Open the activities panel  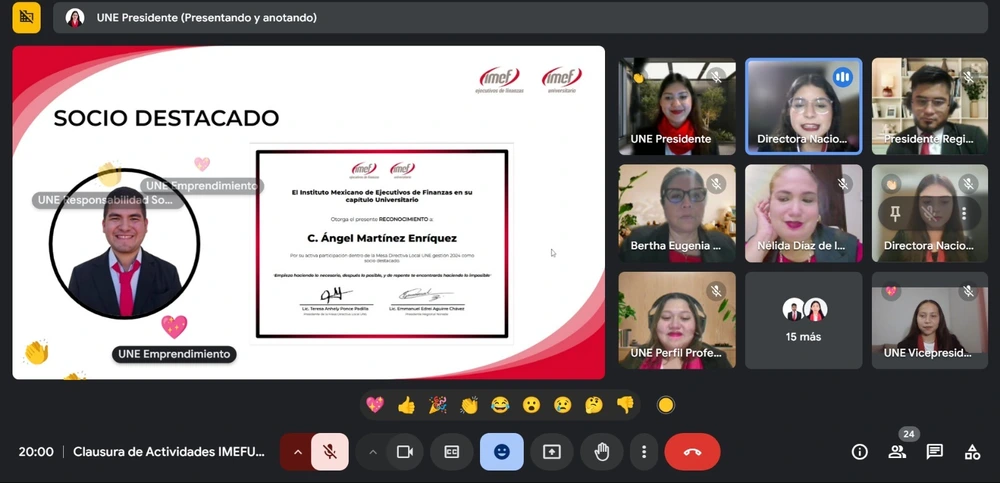972,452
